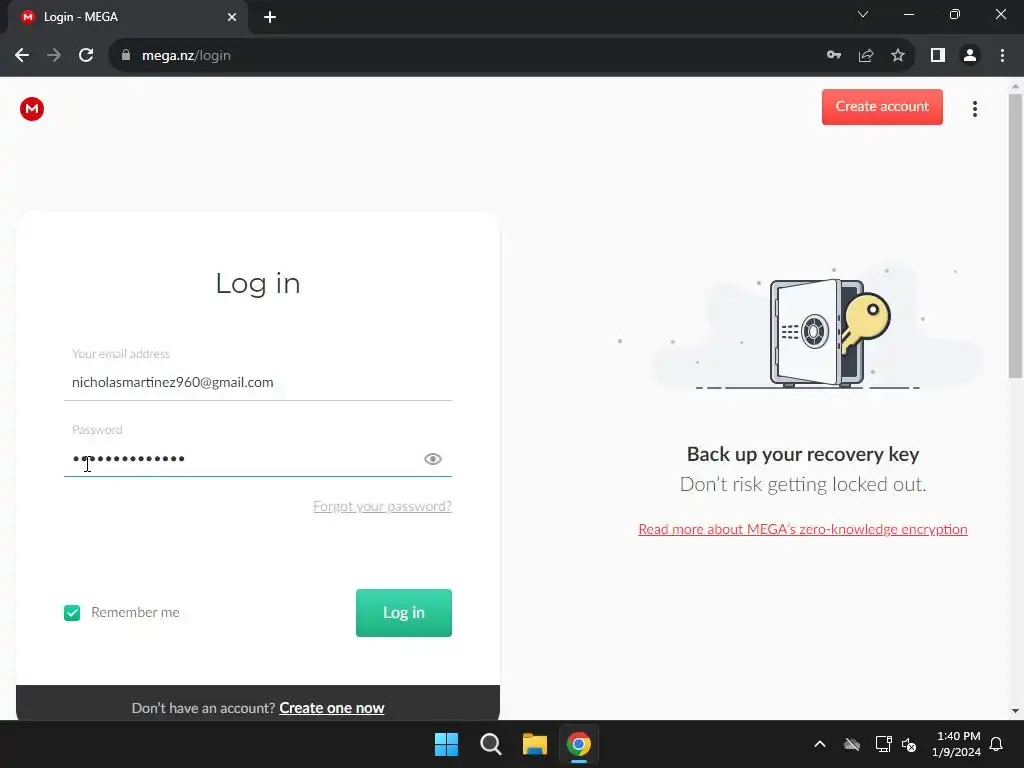Open Windows taskbar Search

coord(490,744)
